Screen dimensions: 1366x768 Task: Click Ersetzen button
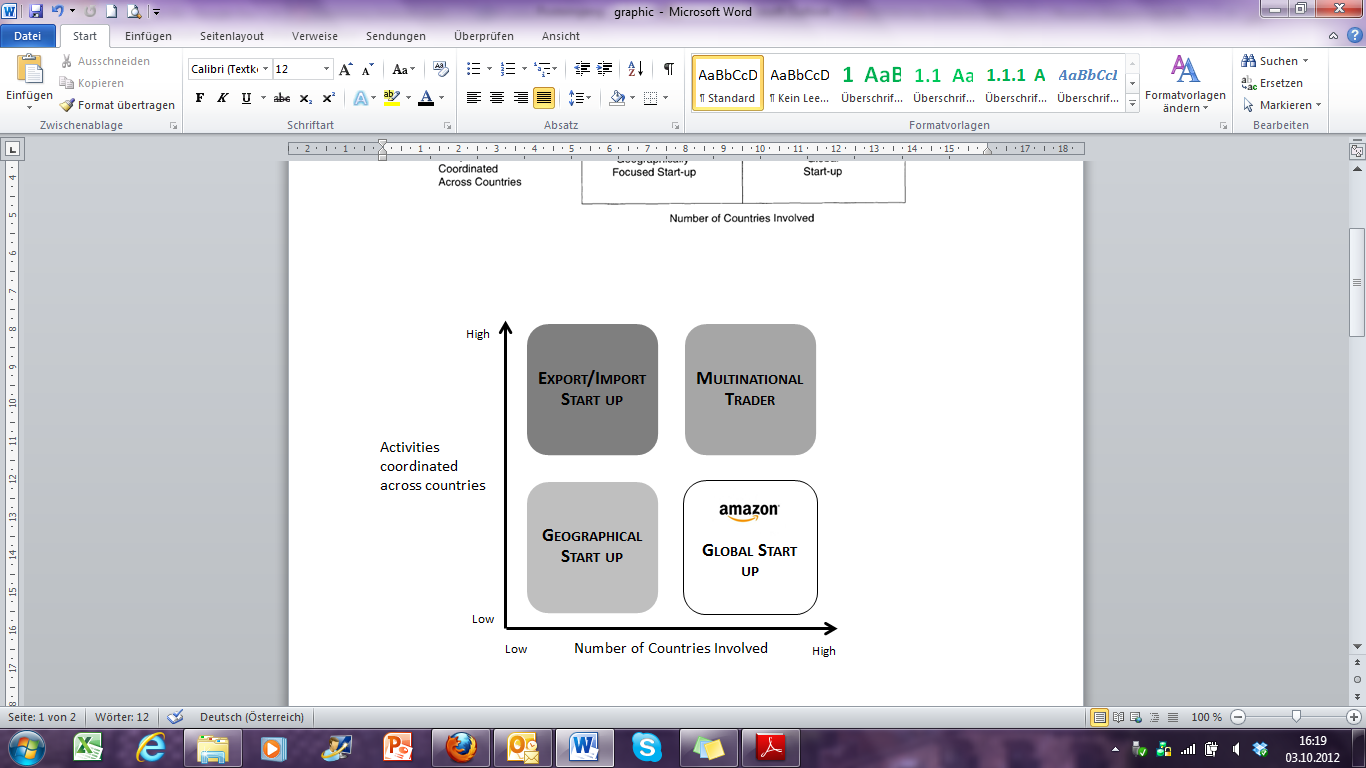pyautogui.click(x=1272, y=83)
